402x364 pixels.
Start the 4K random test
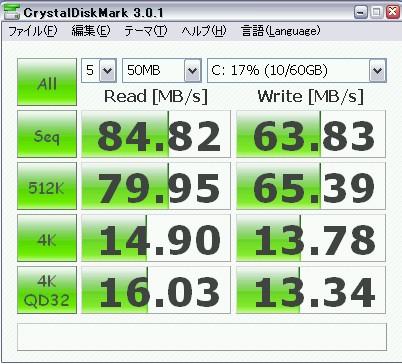pos(47,238)
